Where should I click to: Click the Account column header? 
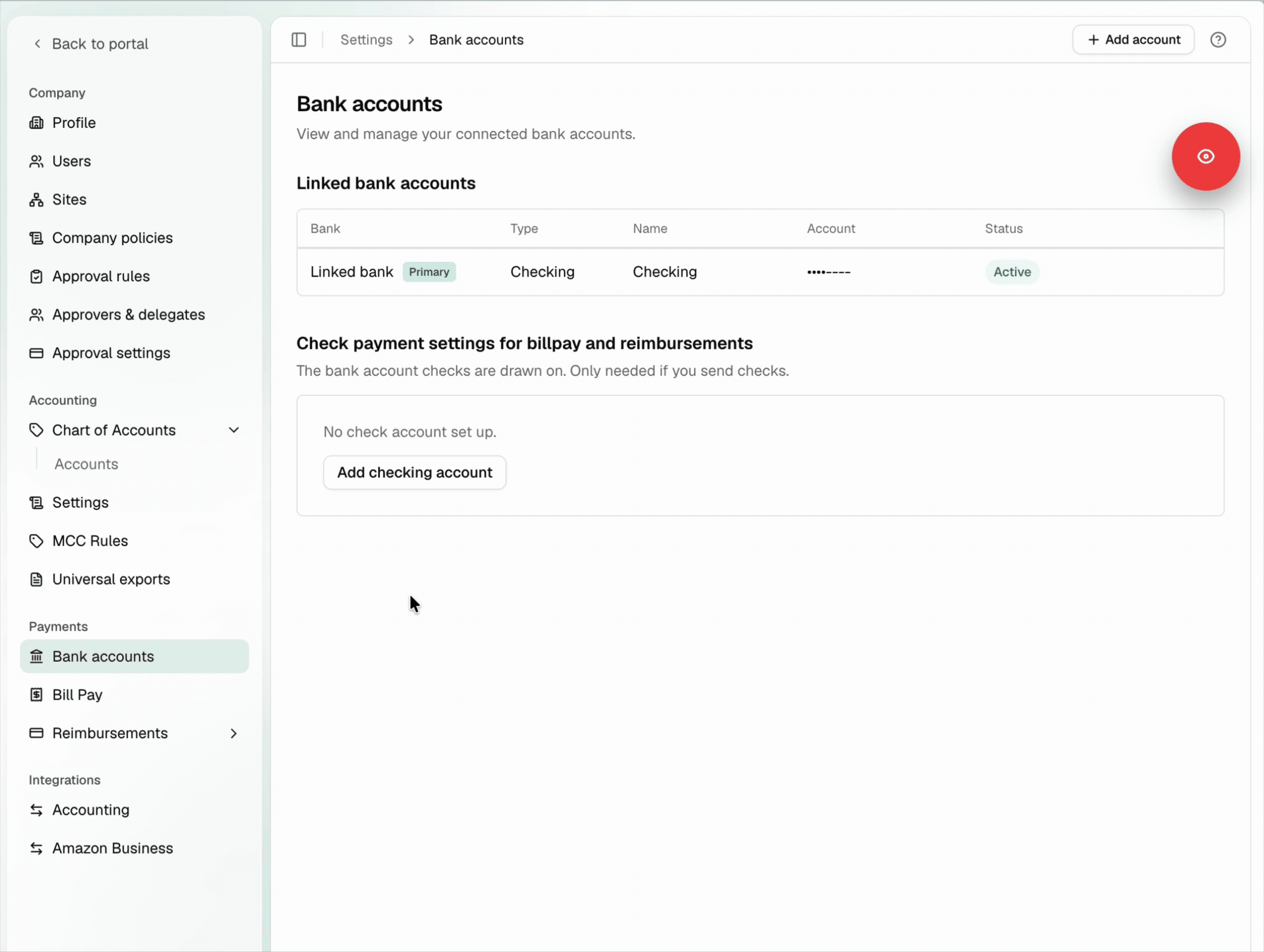830,229
